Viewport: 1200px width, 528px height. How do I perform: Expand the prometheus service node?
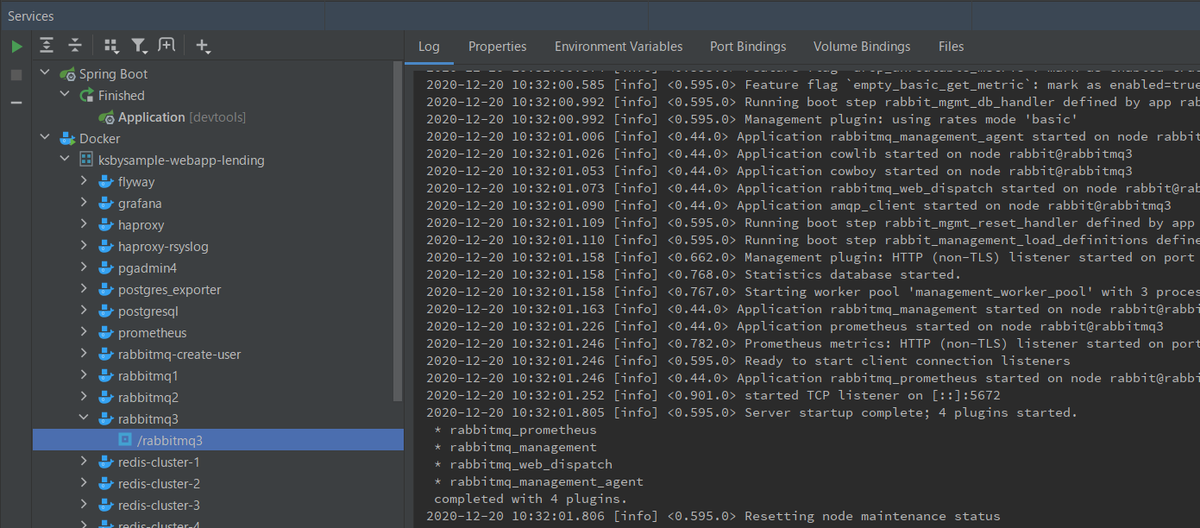pyautogui.click(x=84, y=333)
